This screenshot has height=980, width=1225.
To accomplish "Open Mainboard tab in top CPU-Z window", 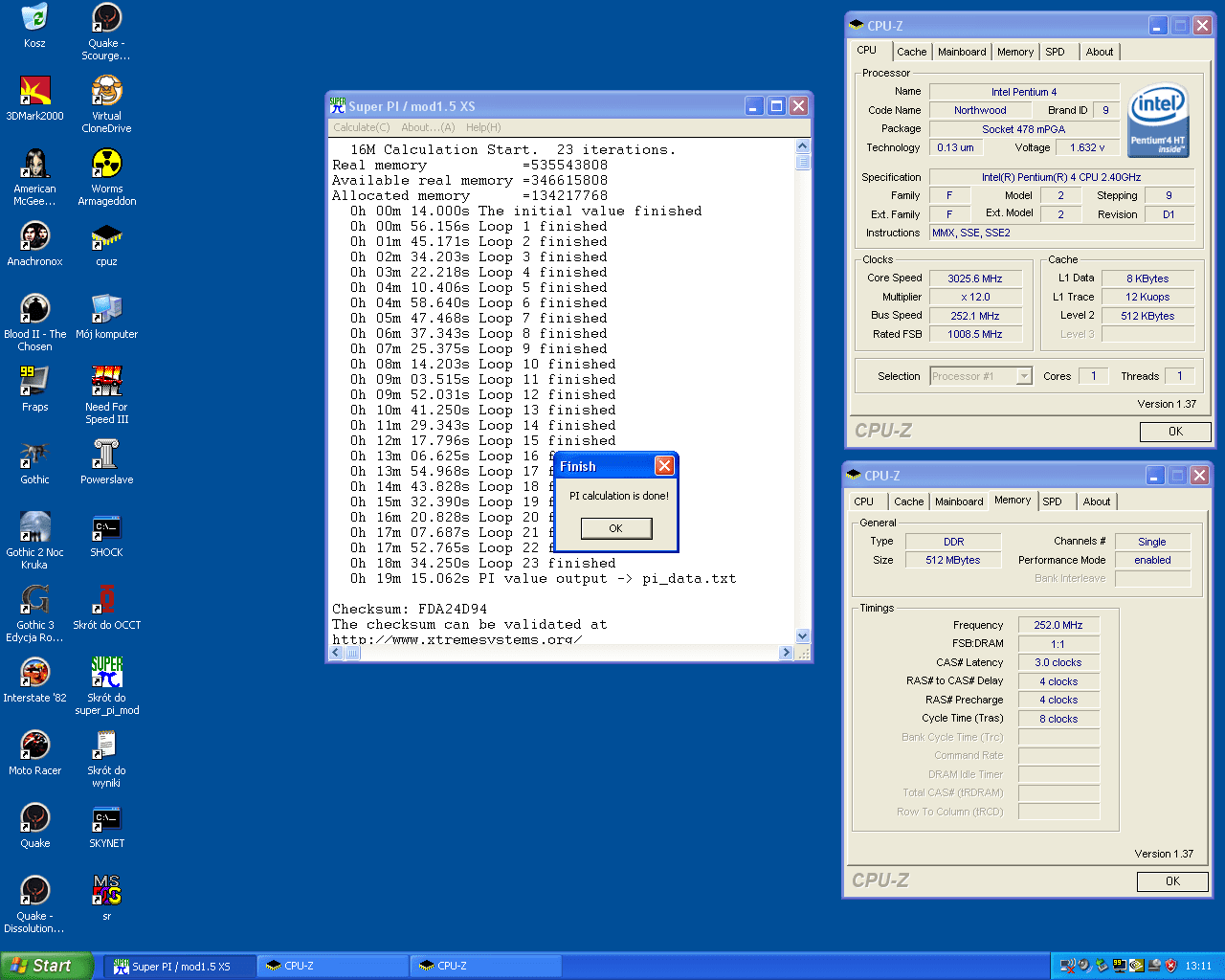I will (962, 52).
